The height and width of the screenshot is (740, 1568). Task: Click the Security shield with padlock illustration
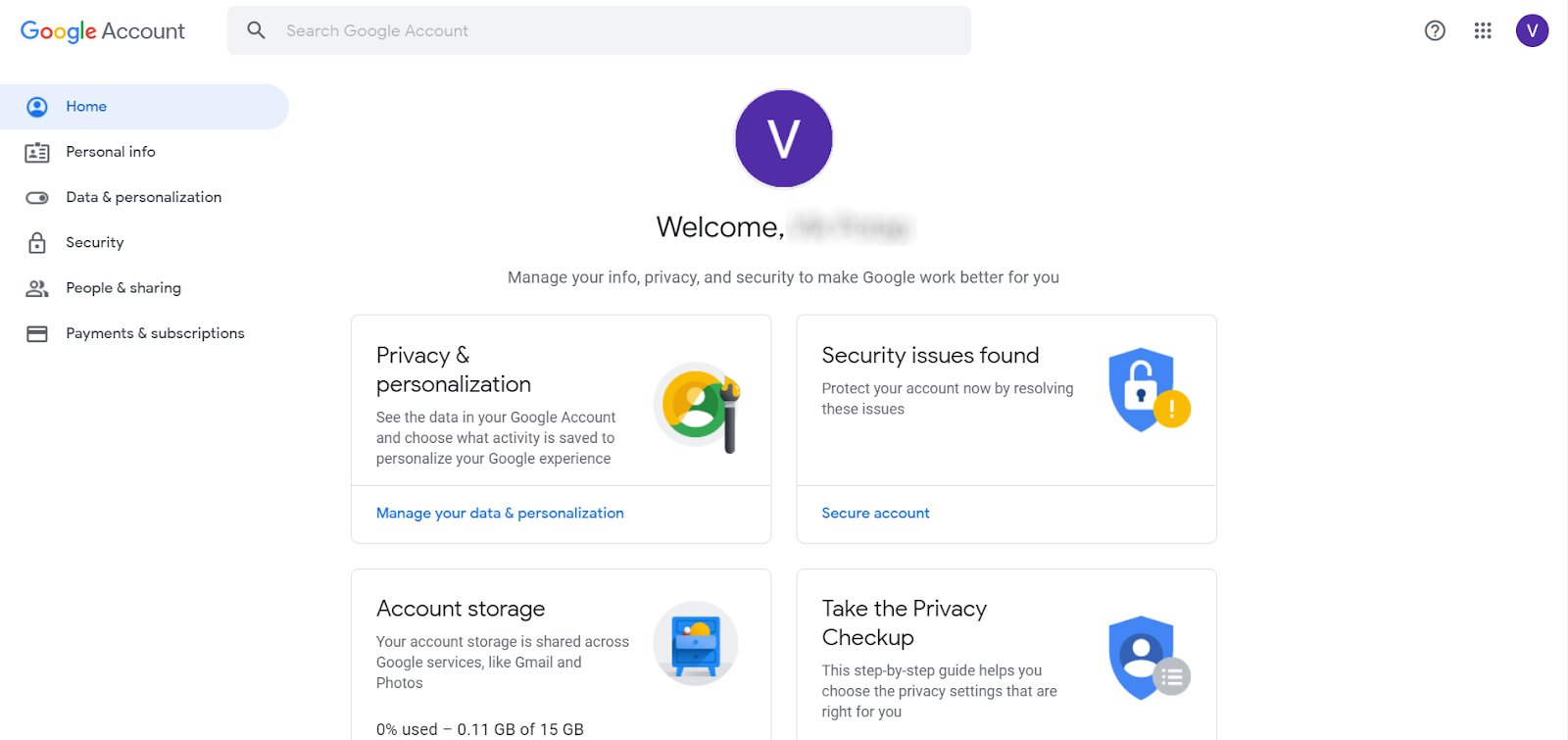(1149, 390)
